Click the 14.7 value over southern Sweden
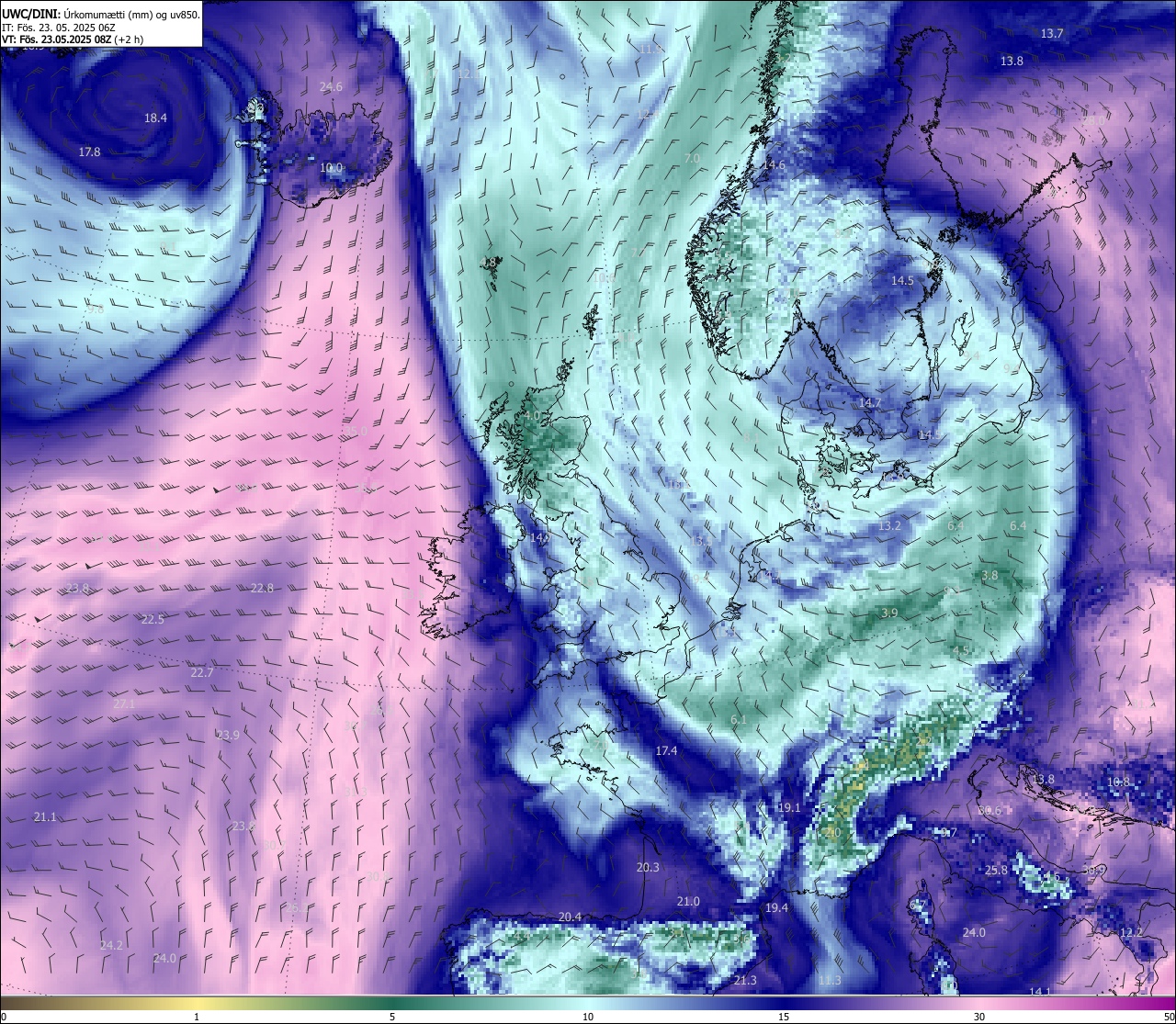1176x1024 pixels. click(870, 402)
